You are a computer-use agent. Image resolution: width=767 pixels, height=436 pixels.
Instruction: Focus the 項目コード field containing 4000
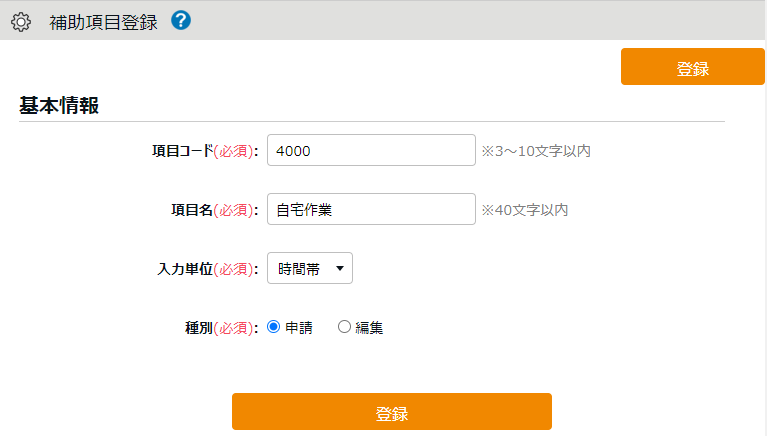point(371,150)
